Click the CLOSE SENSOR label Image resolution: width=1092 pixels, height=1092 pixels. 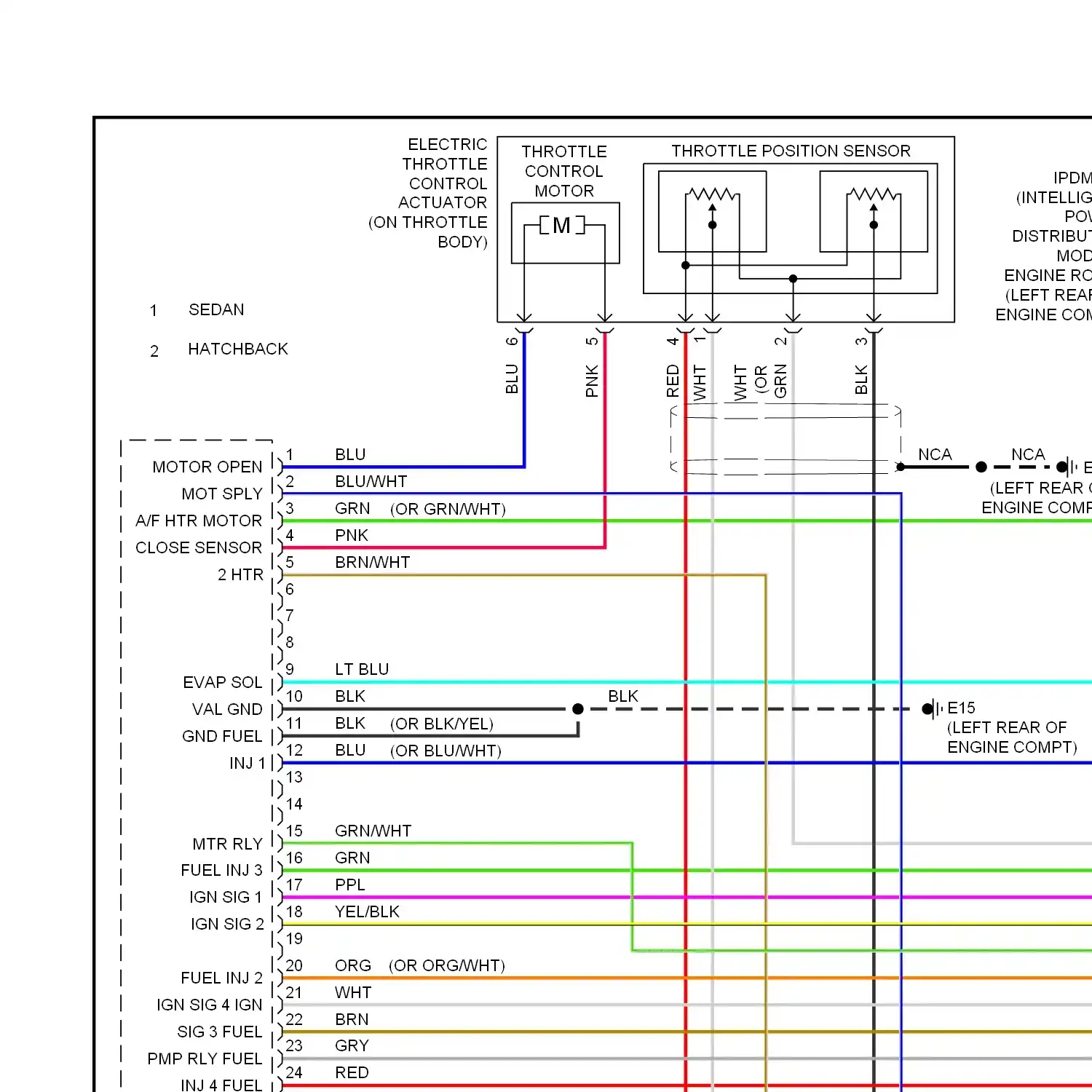[x=199, y=547]
